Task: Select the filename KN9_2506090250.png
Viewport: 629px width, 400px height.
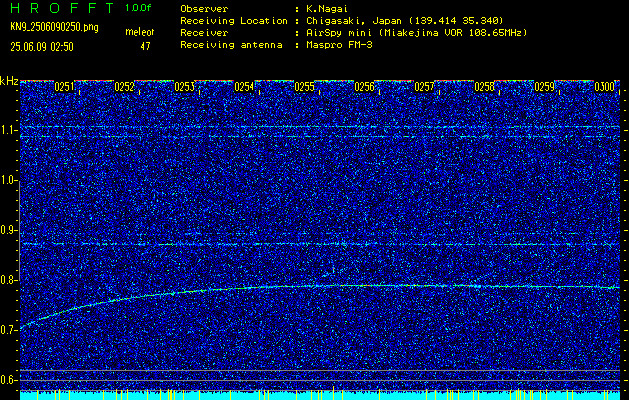Action: pyautogui.click(x=54, y=27)
